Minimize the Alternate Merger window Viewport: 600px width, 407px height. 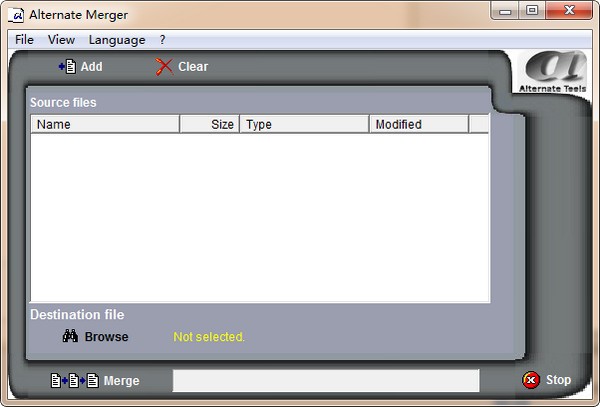click(x=505, y=11)
